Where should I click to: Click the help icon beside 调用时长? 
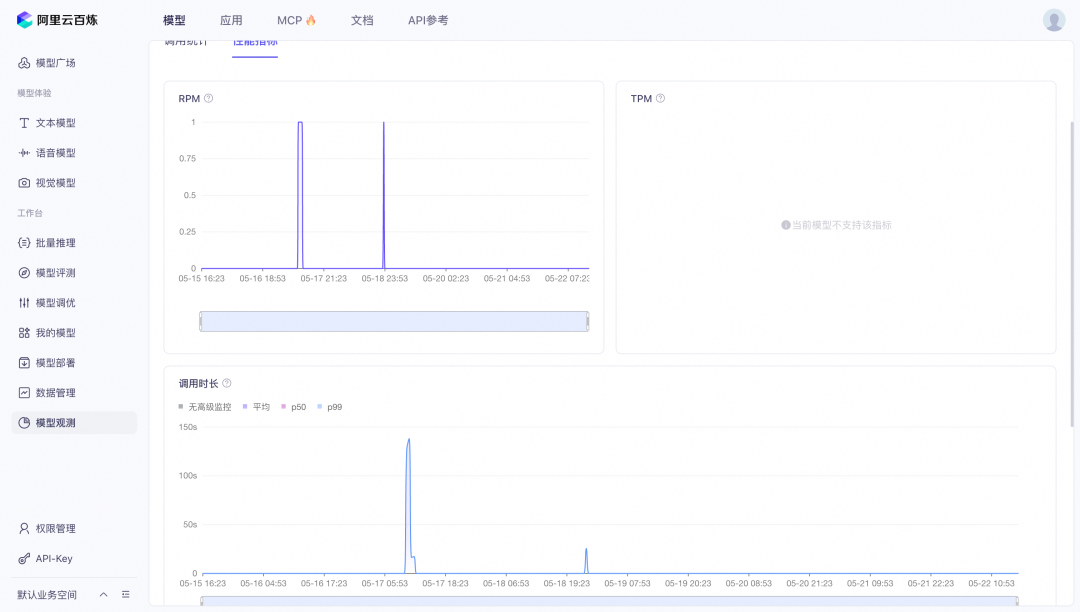pos(227,383)
